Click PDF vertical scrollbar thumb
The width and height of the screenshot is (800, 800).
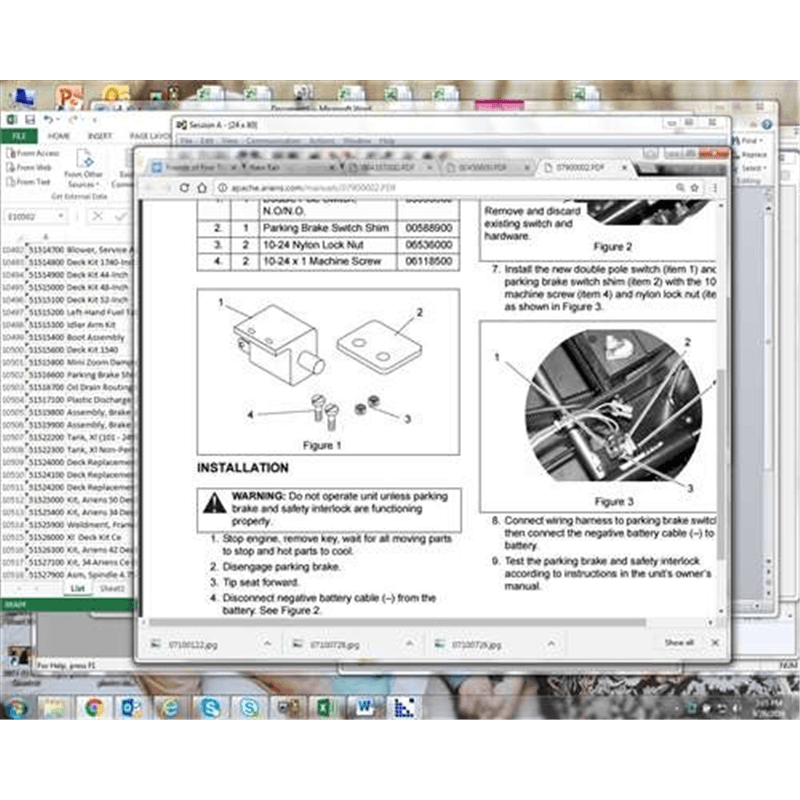click(721, 464)
